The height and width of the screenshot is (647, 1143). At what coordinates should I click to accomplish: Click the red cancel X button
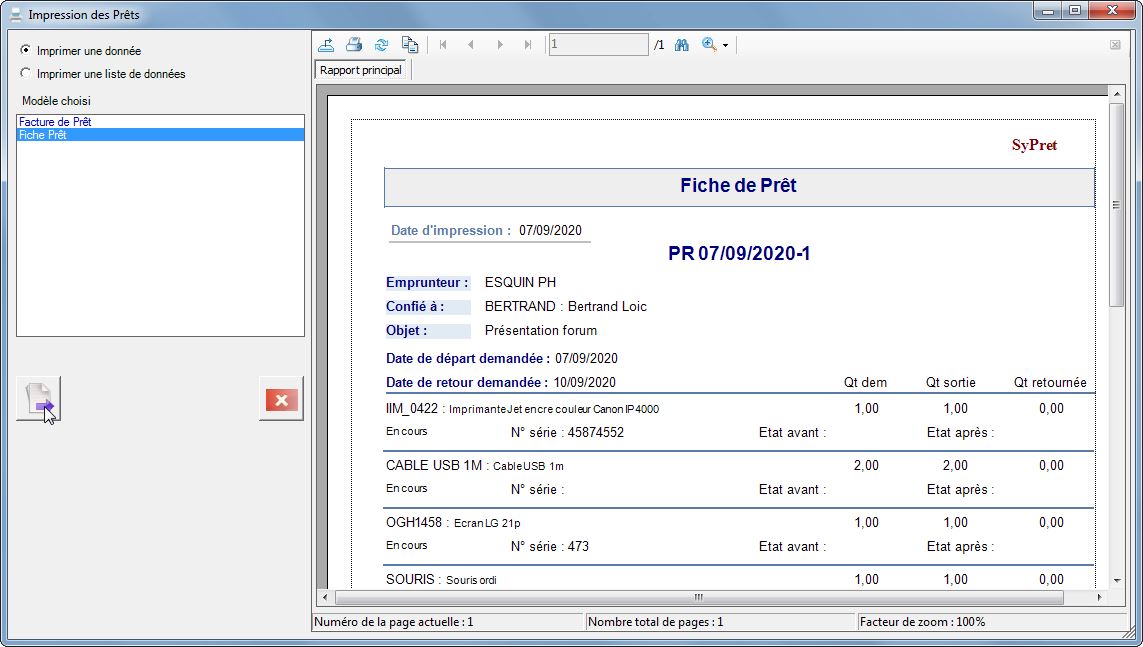(281, 399)
